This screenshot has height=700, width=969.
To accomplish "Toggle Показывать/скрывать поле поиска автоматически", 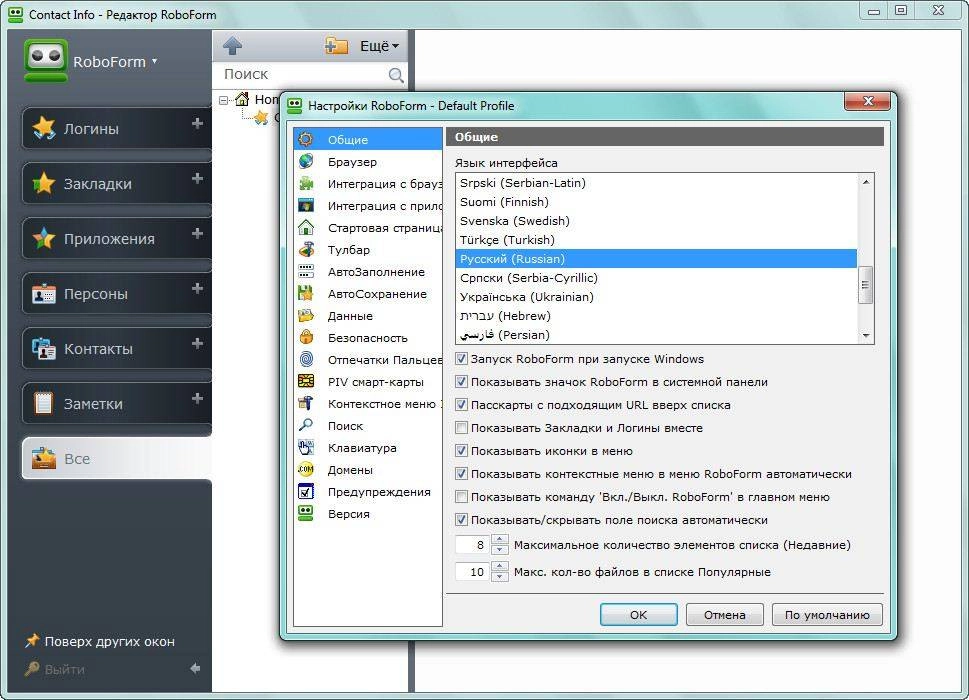I will (461, 520).
